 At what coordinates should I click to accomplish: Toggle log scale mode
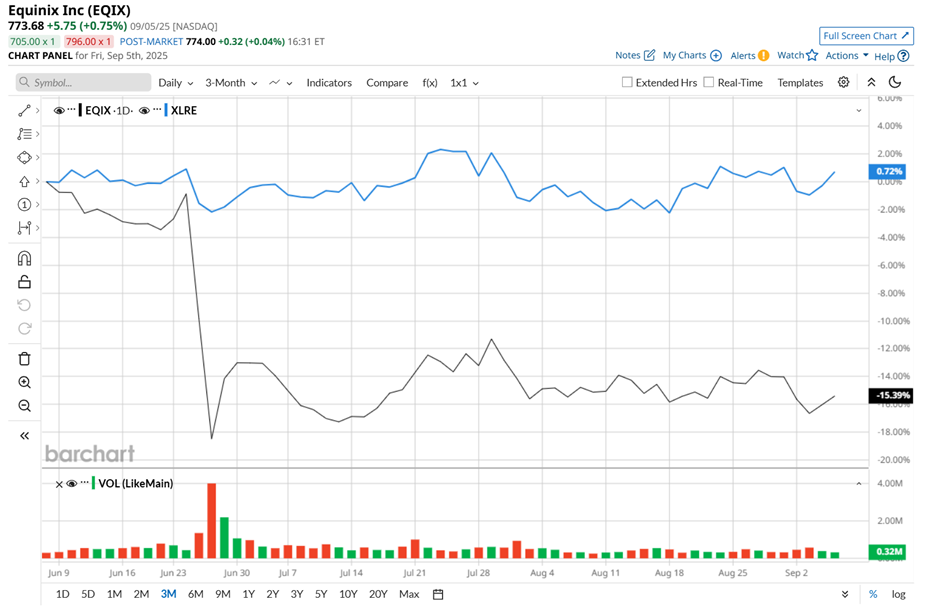[898, 594]
